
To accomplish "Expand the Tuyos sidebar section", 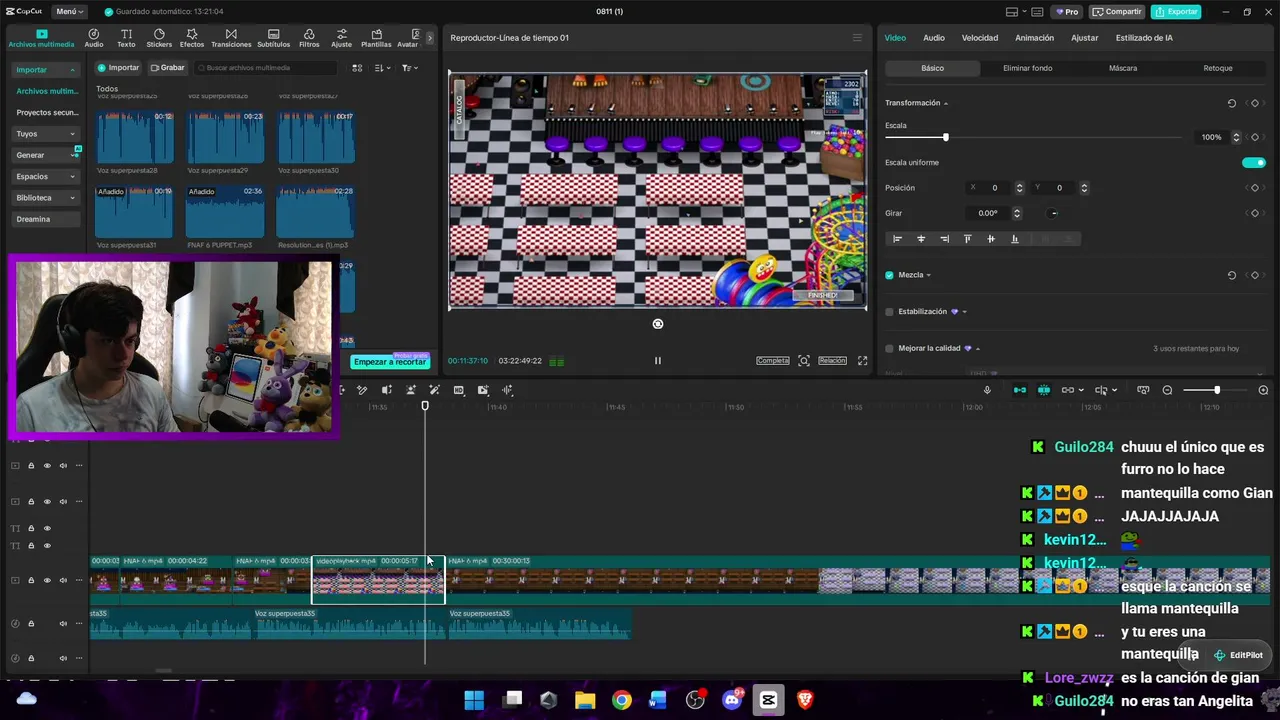I will (72, 134).
